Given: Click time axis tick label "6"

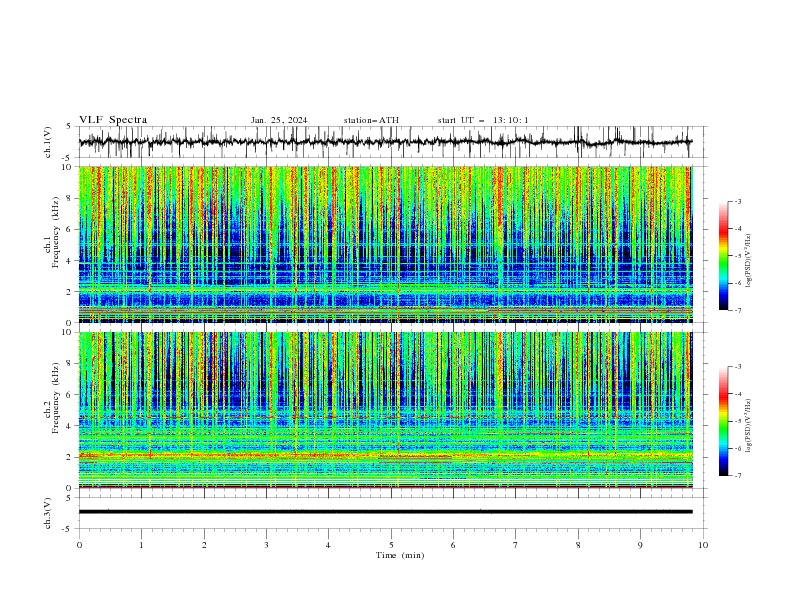Looking at the screenshot, I should click(x=453, y=545).
